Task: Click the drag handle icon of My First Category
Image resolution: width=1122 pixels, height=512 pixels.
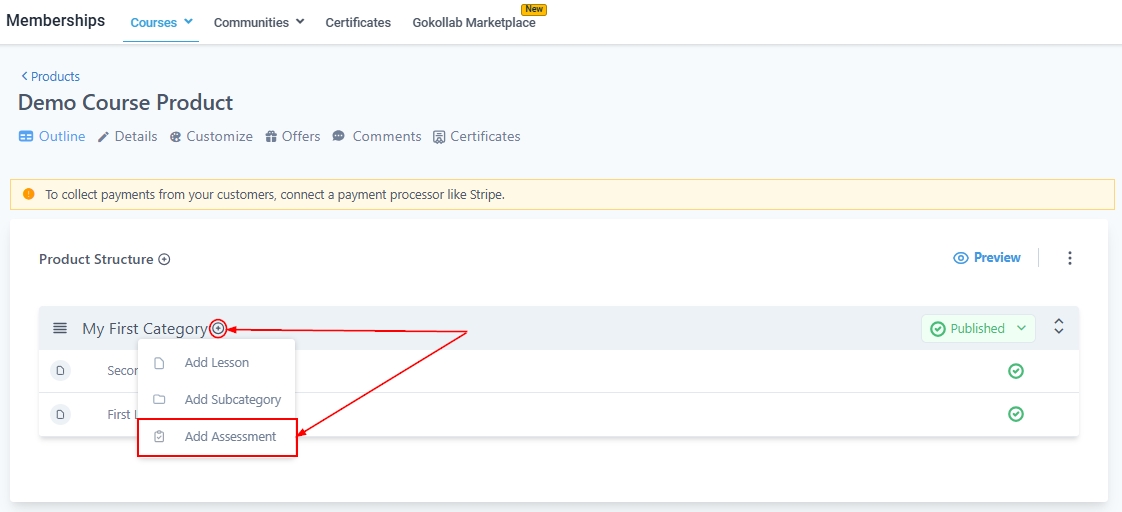Action: [60, 328]
